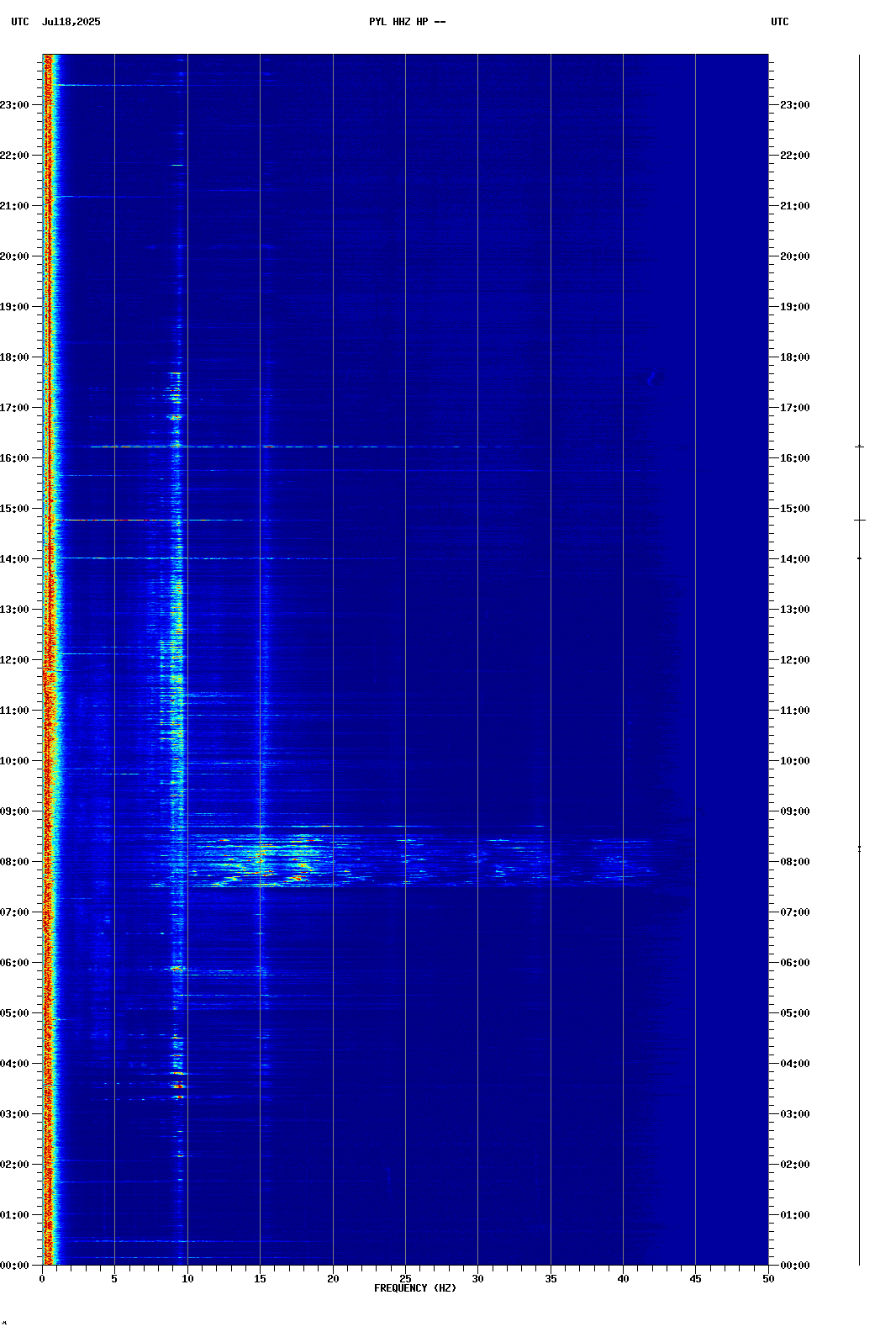
Task: Click the right-axis 05:00 time label
Action: pyautogui.click(x=795, y=1013)
